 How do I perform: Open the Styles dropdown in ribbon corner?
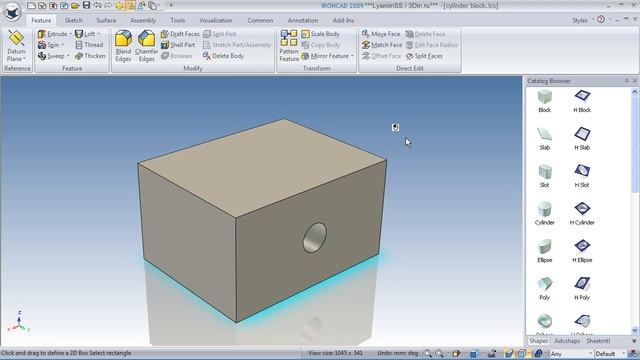click(582, 20)
